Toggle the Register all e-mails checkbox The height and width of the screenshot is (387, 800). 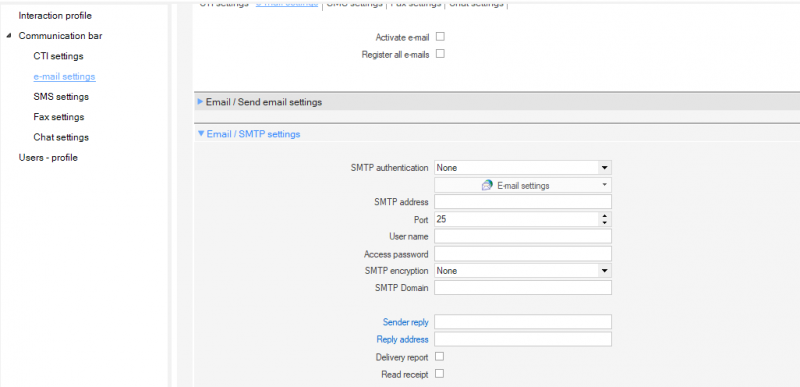pyautogui.click(x=440, y=54)
